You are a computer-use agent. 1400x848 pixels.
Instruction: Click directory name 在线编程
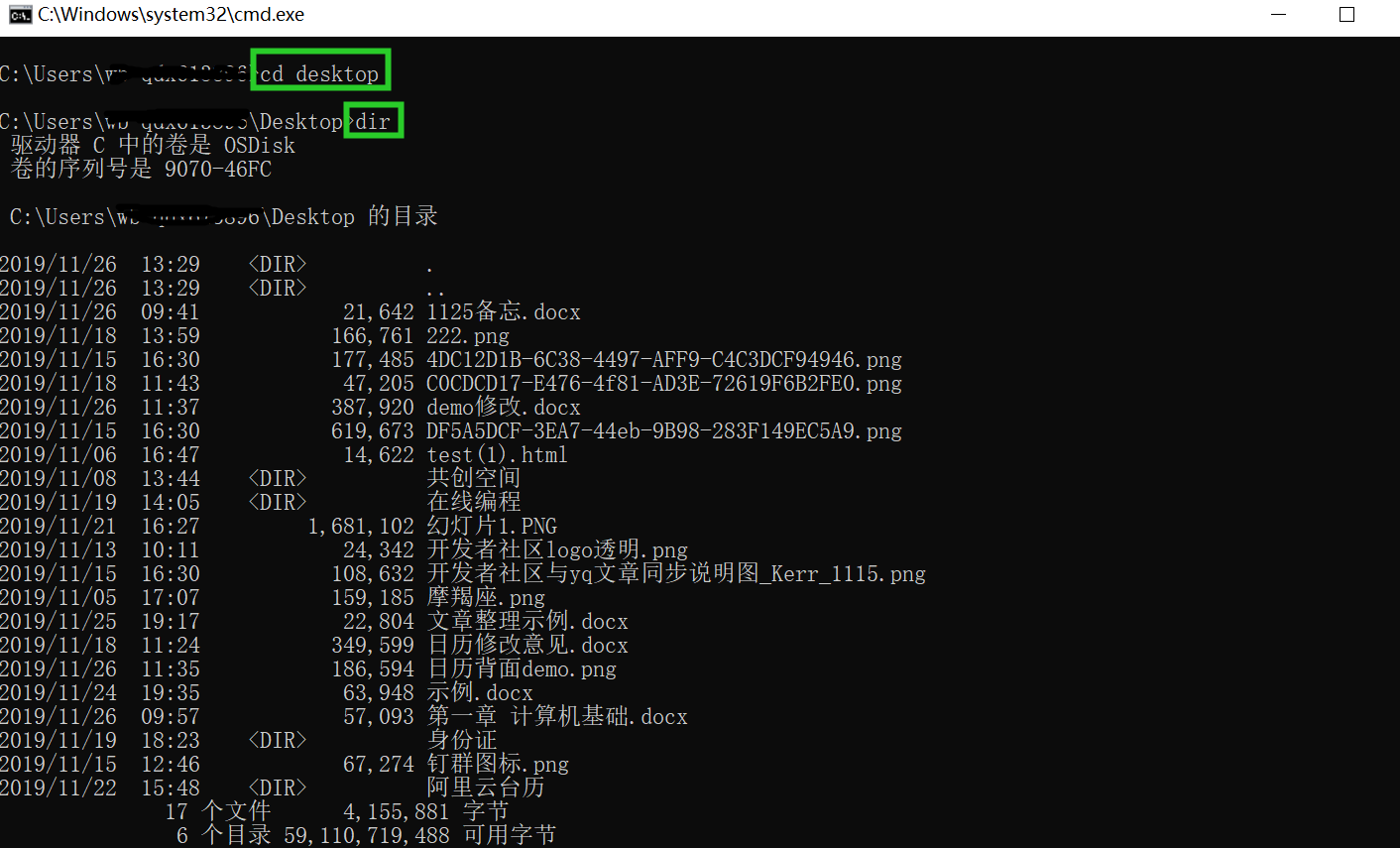pos(474,502)
